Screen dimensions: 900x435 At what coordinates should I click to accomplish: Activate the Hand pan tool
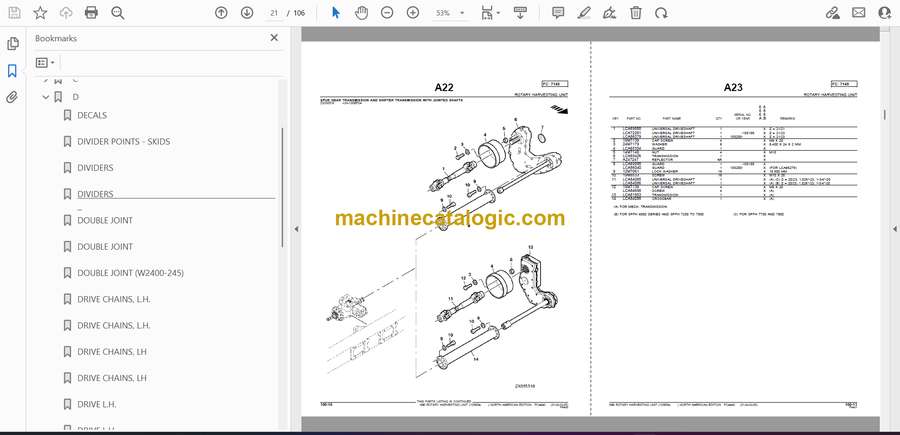point(361,13)
